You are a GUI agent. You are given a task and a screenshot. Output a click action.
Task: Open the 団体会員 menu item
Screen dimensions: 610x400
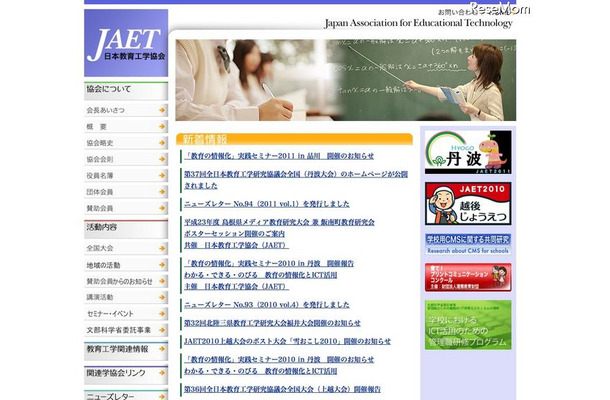126,192
